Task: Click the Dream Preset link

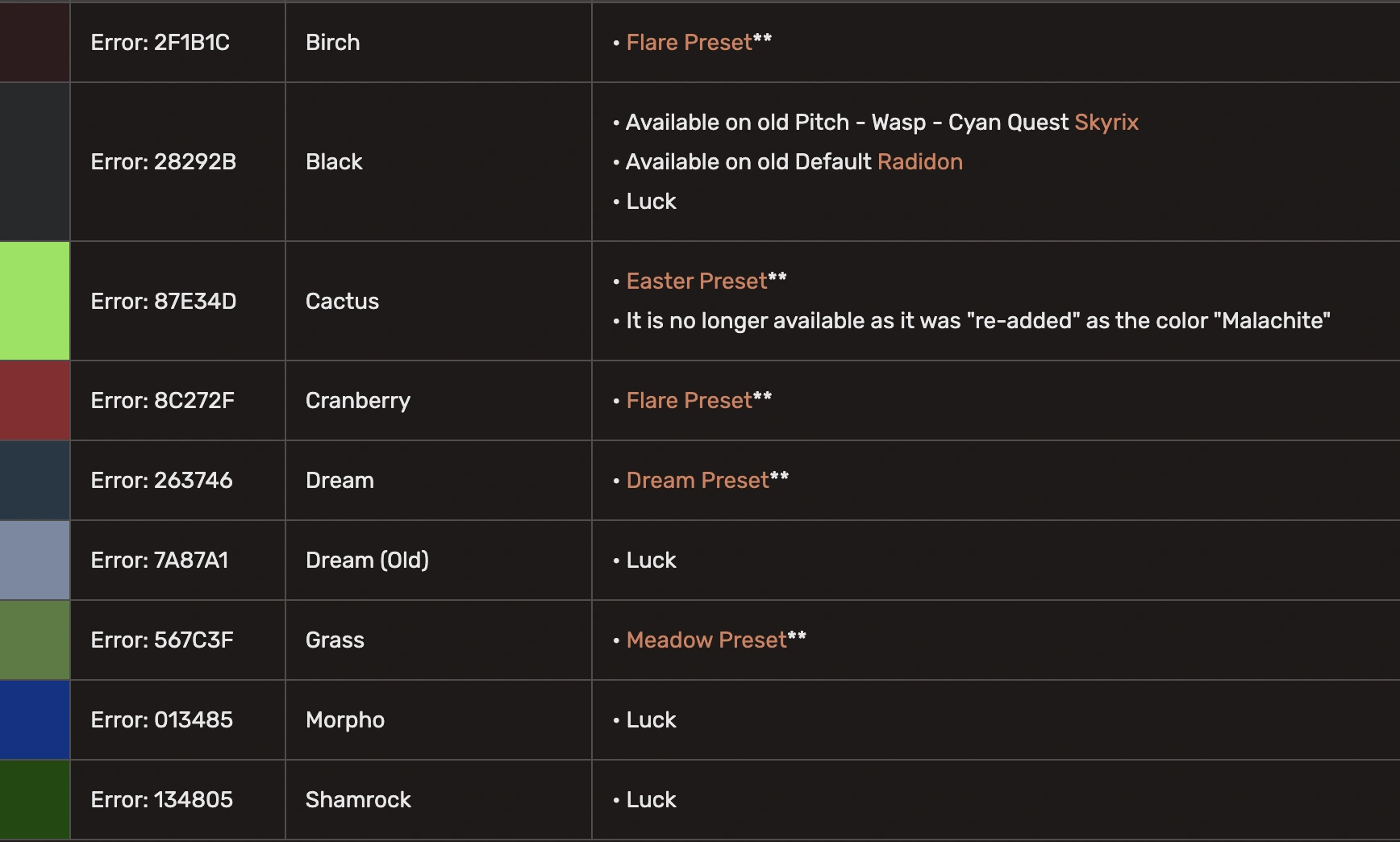Action: pos(697,481)
